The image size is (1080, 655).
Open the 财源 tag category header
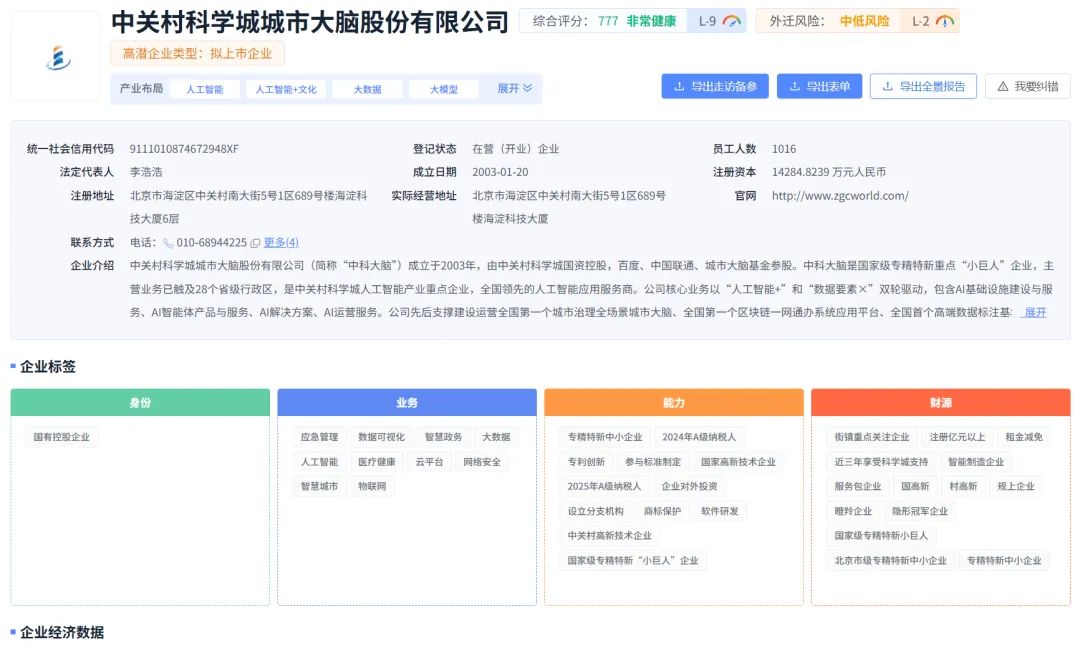pyautogui.click(x=940, y=403)
